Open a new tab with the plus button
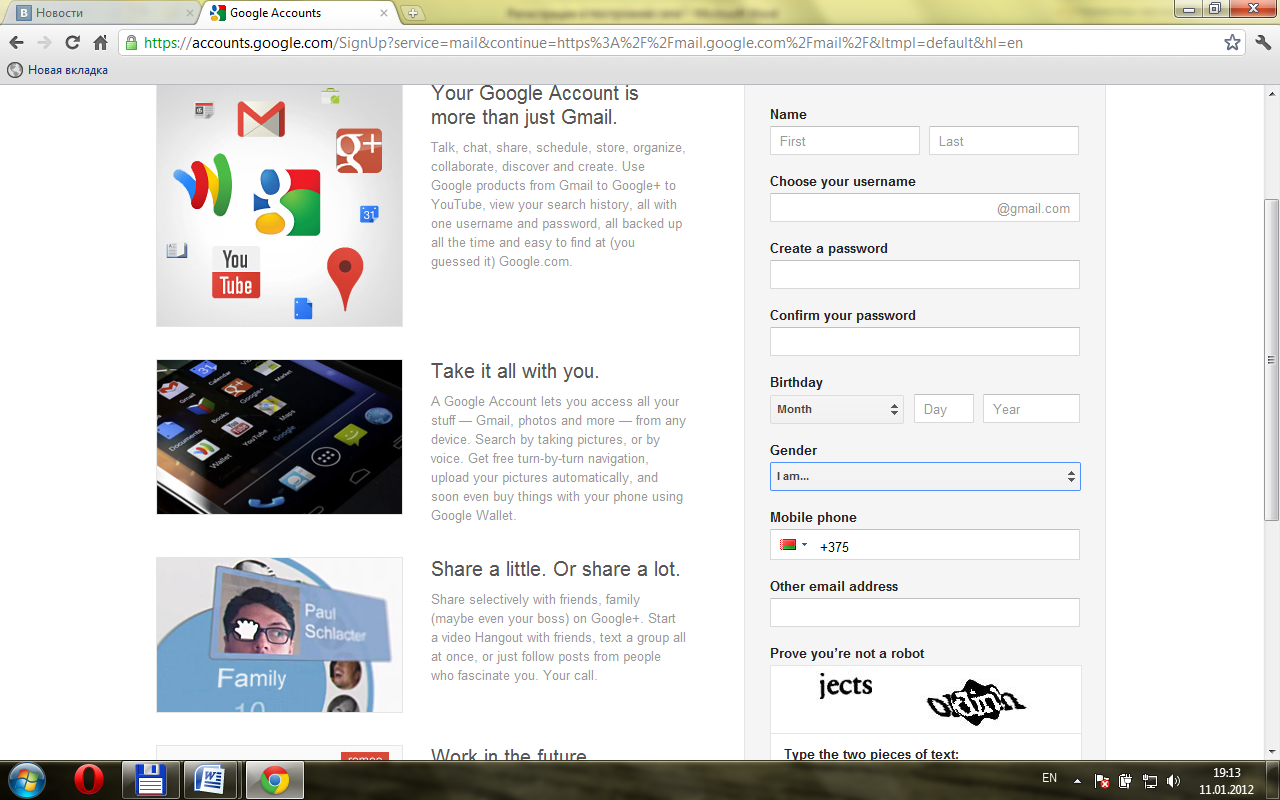The image size is (1280, 800). (413, 13)
